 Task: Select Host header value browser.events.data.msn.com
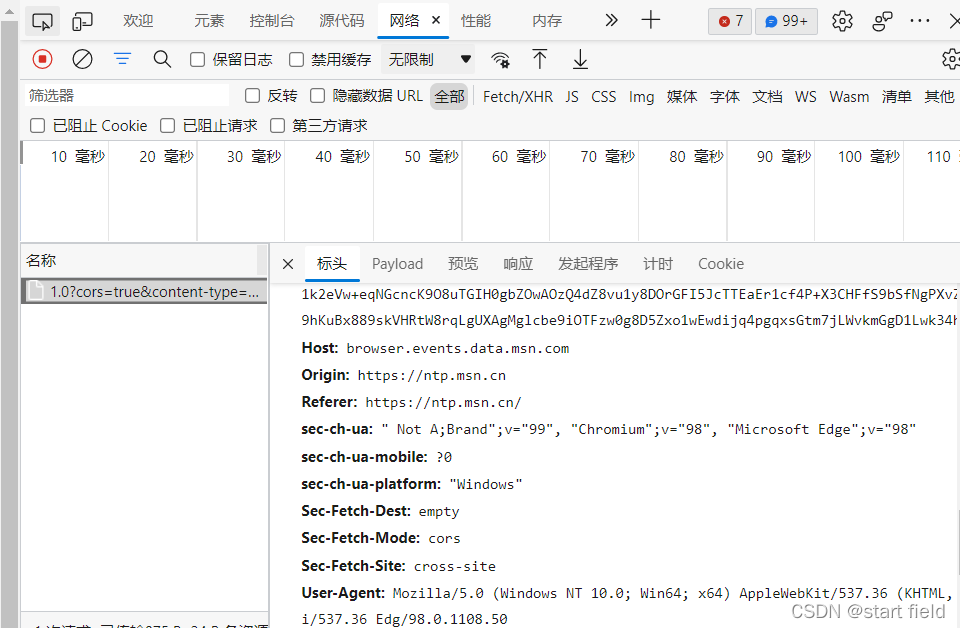tap(457, 348)
